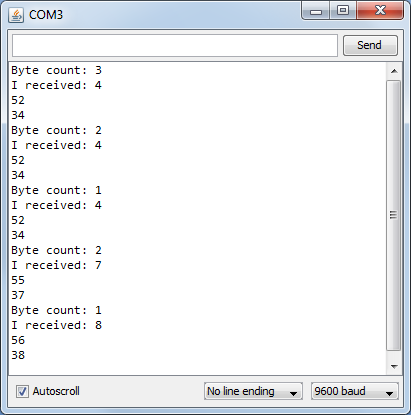
Task: Click the arrow on baud rate combo box
Action: [389, 393]
